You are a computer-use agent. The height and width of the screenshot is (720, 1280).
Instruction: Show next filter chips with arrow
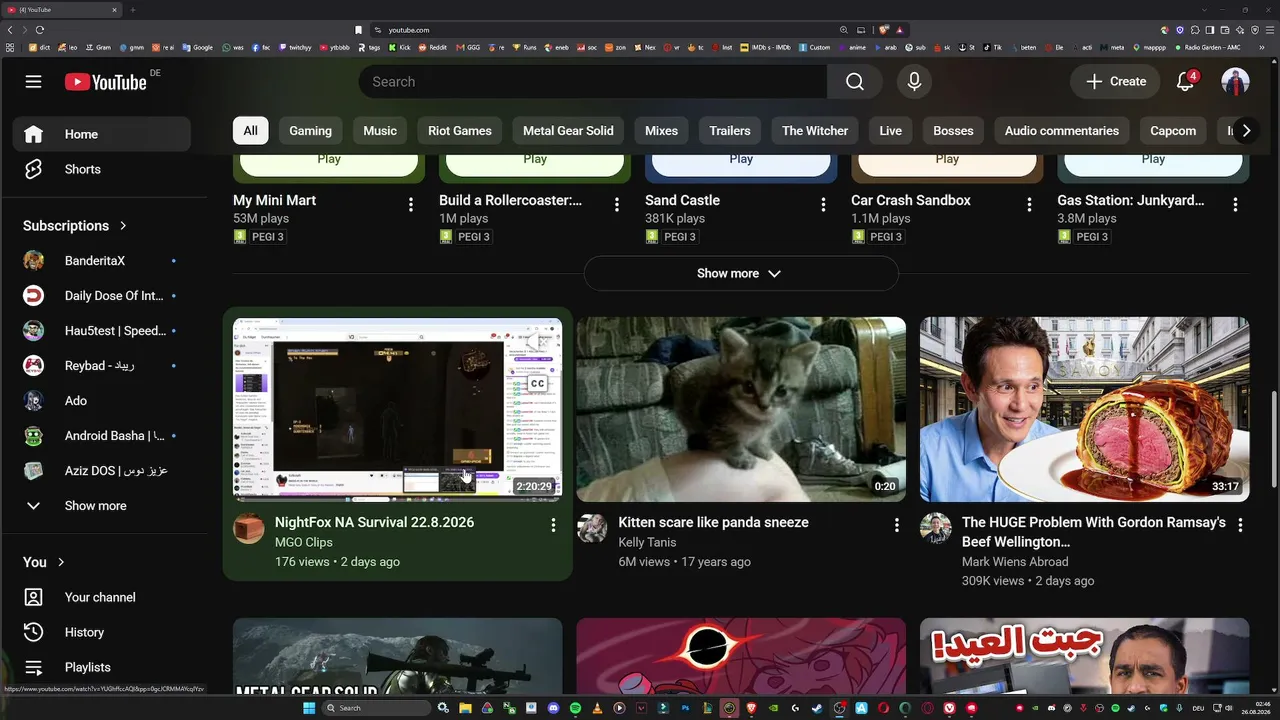pos(1246,131)
